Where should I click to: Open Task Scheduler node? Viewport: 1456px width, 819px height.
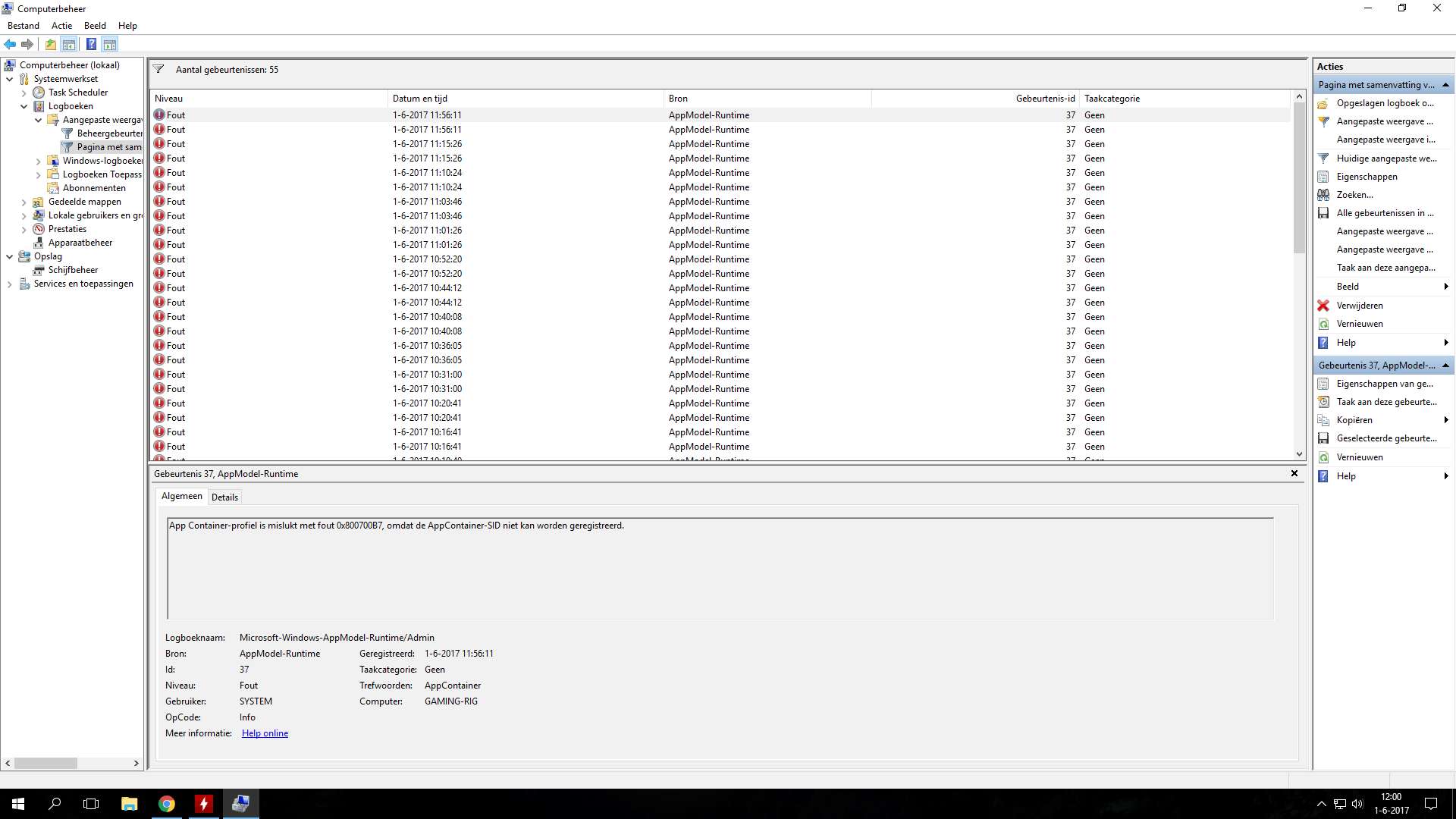click(77, 93)
